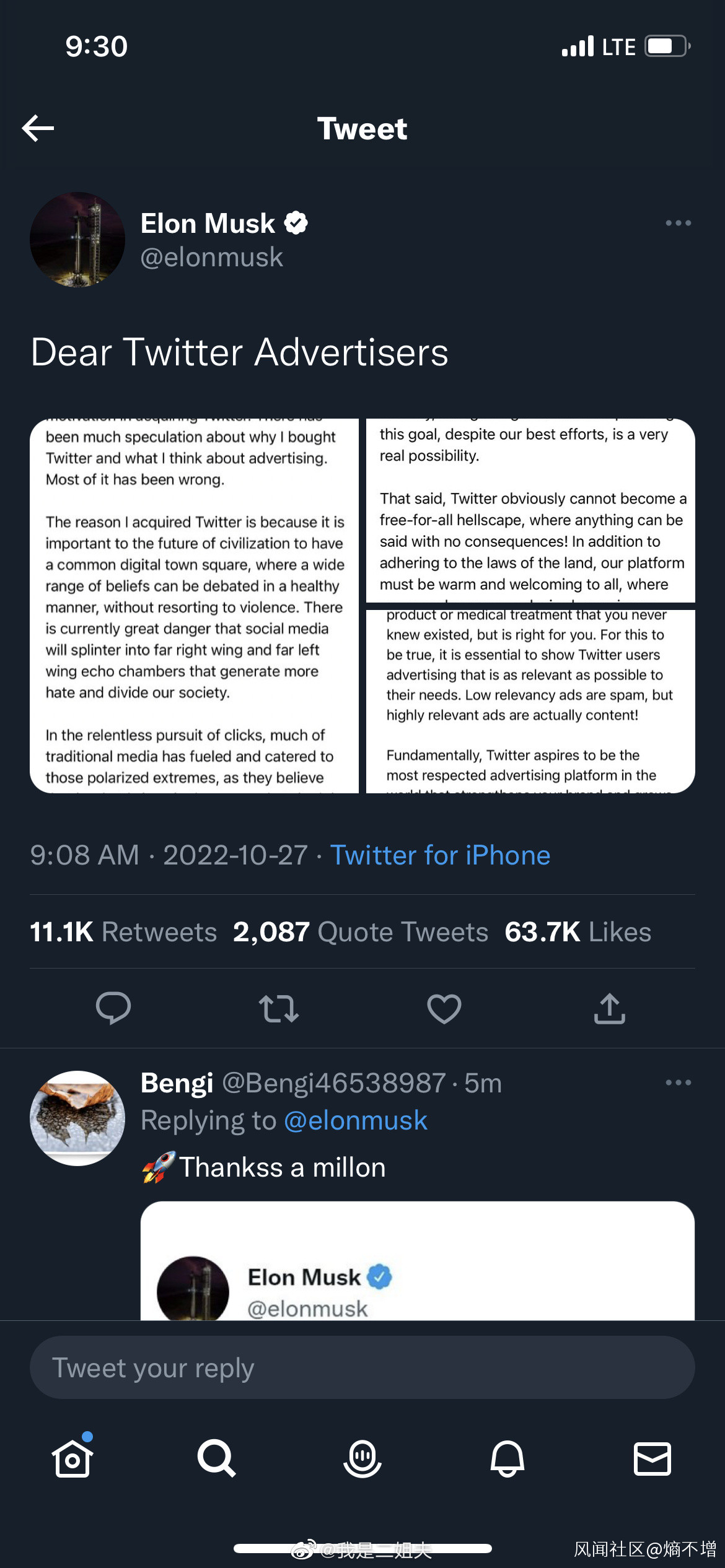The height and width of the screenshot is (1568, 725).
Task: View the 11.1K Retweets list
Action: tap(123, 932)
